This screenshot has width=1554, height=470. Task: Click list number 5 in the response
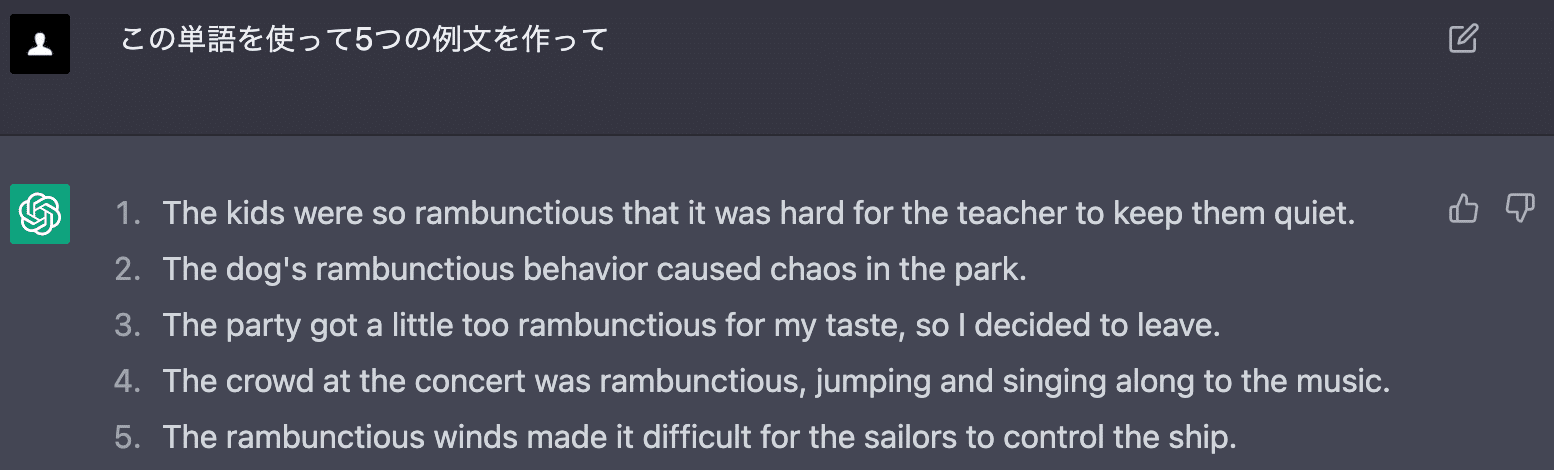point(127,438)
